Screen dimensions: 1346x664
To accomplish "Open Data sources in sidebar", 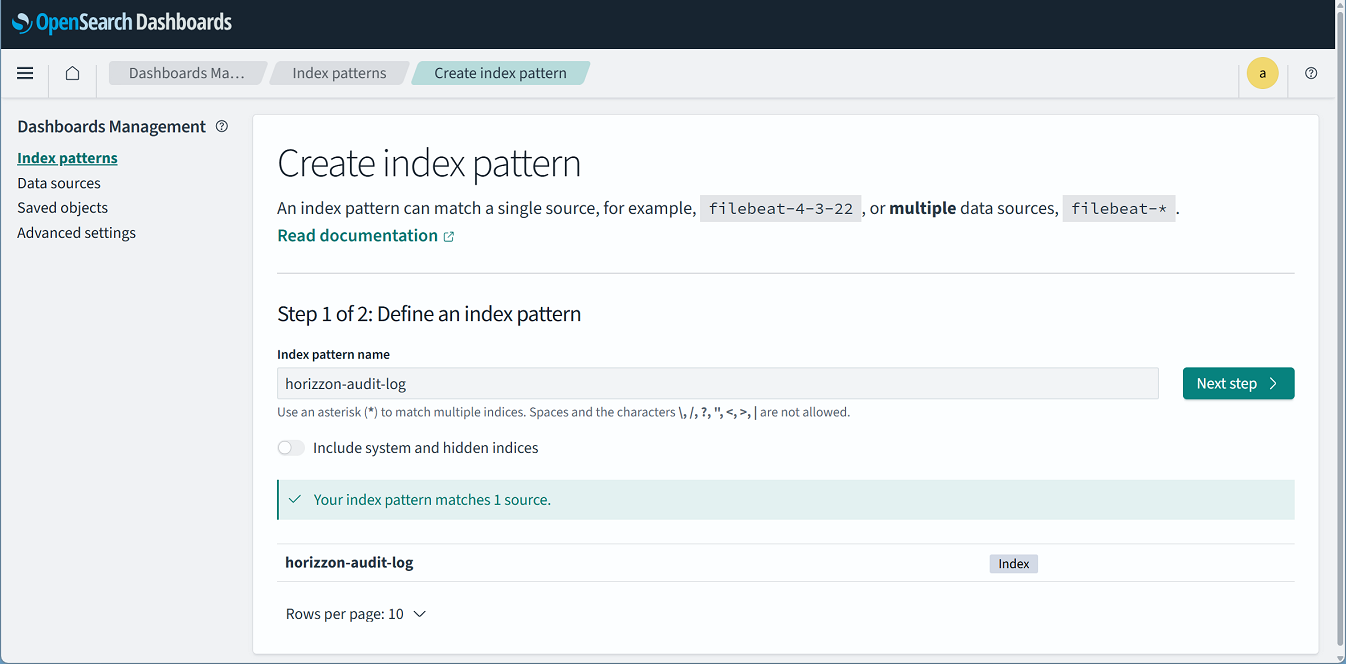I will pos(59,183).
